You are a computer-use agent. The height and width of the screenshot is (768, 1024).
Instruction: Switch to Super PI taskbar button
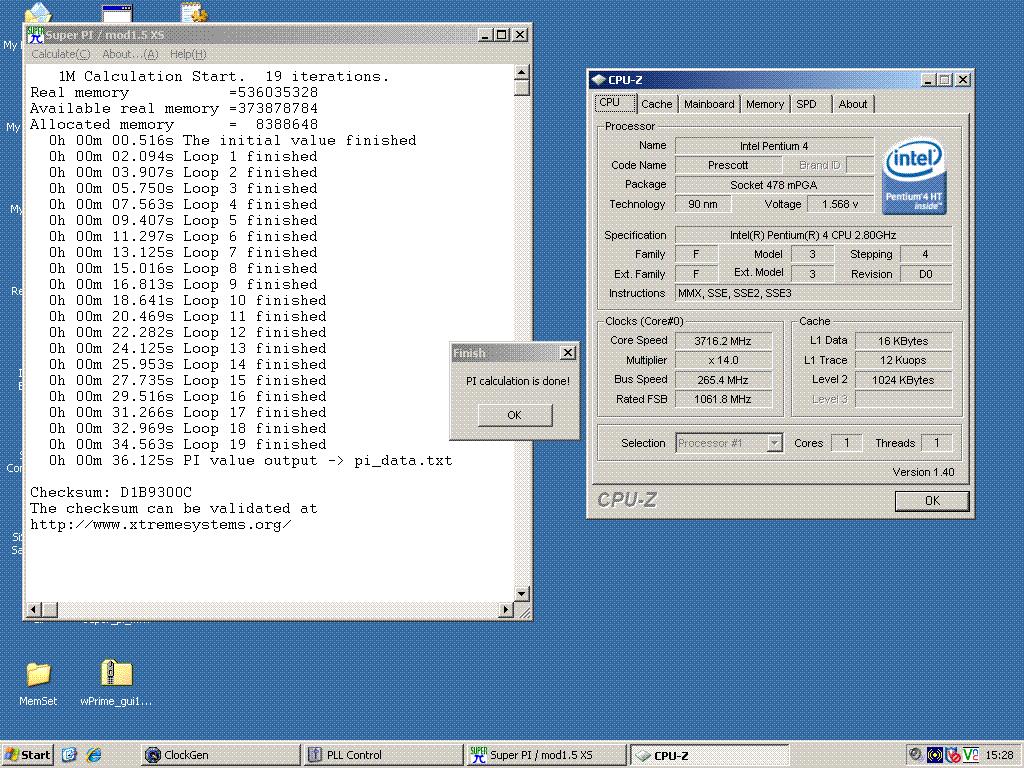[546, 755]
